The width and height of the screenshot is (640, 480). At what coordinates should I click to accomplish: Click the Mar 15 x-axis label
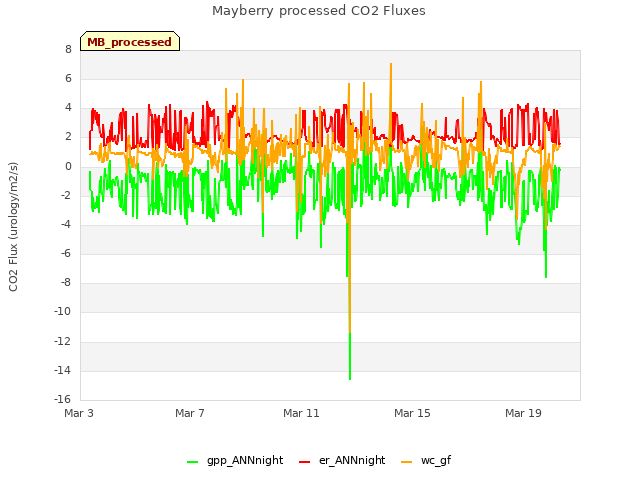pos(412,413)
